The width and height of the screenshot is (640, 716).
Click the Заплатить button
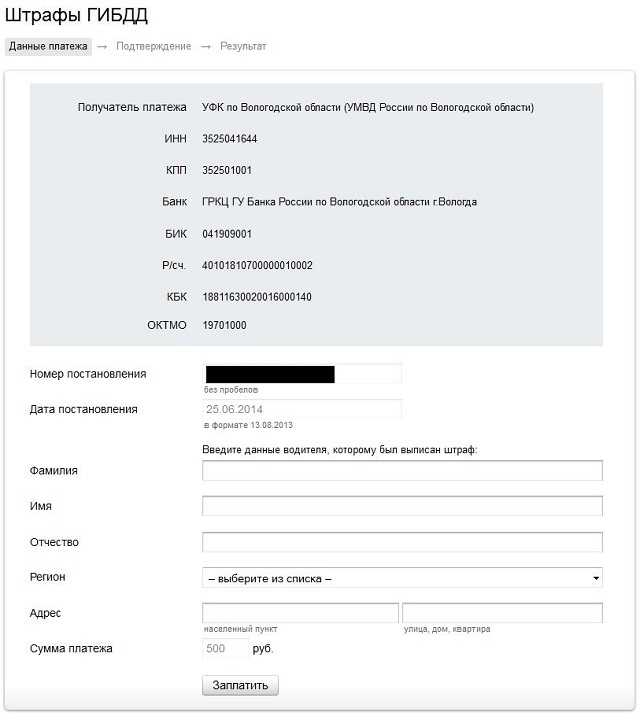[240, 686]
